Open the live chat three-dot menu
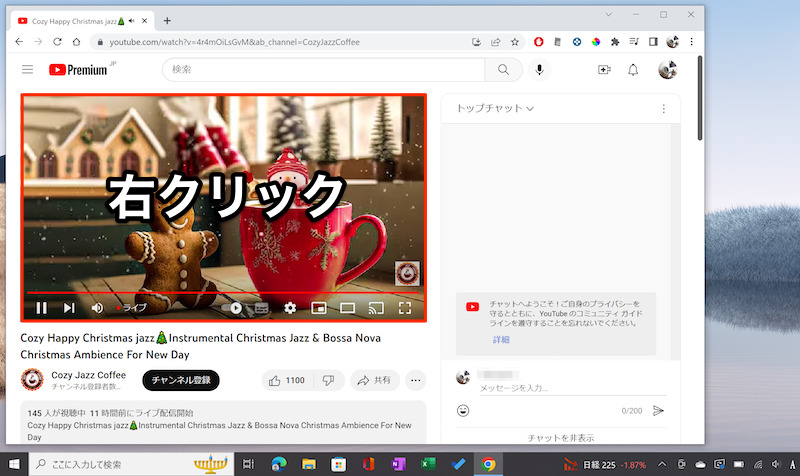This screenshot has width=800, height=476. point(663,108)
